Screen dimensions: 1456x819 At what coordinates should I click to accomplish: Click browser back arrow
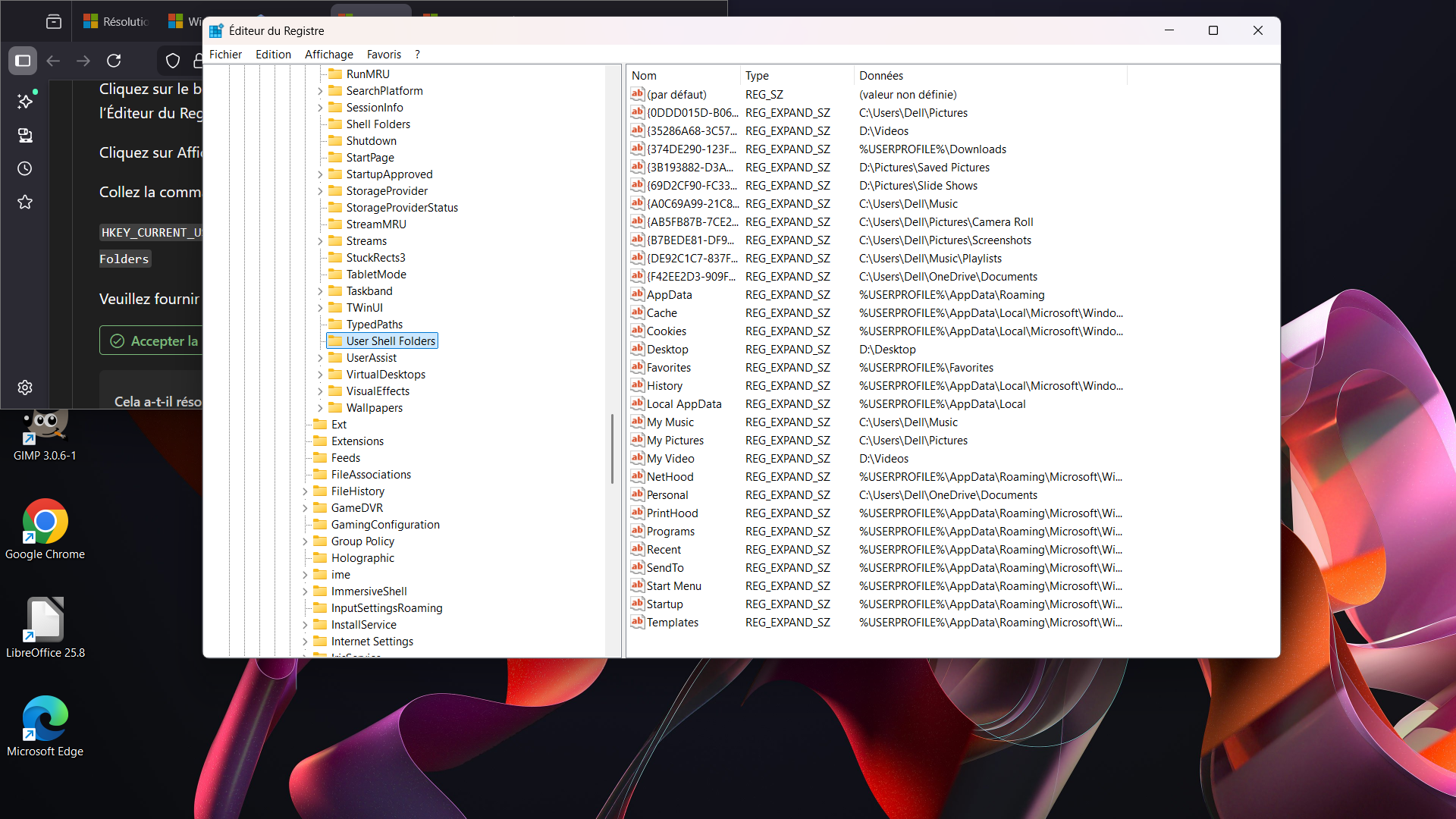point(53,61)
